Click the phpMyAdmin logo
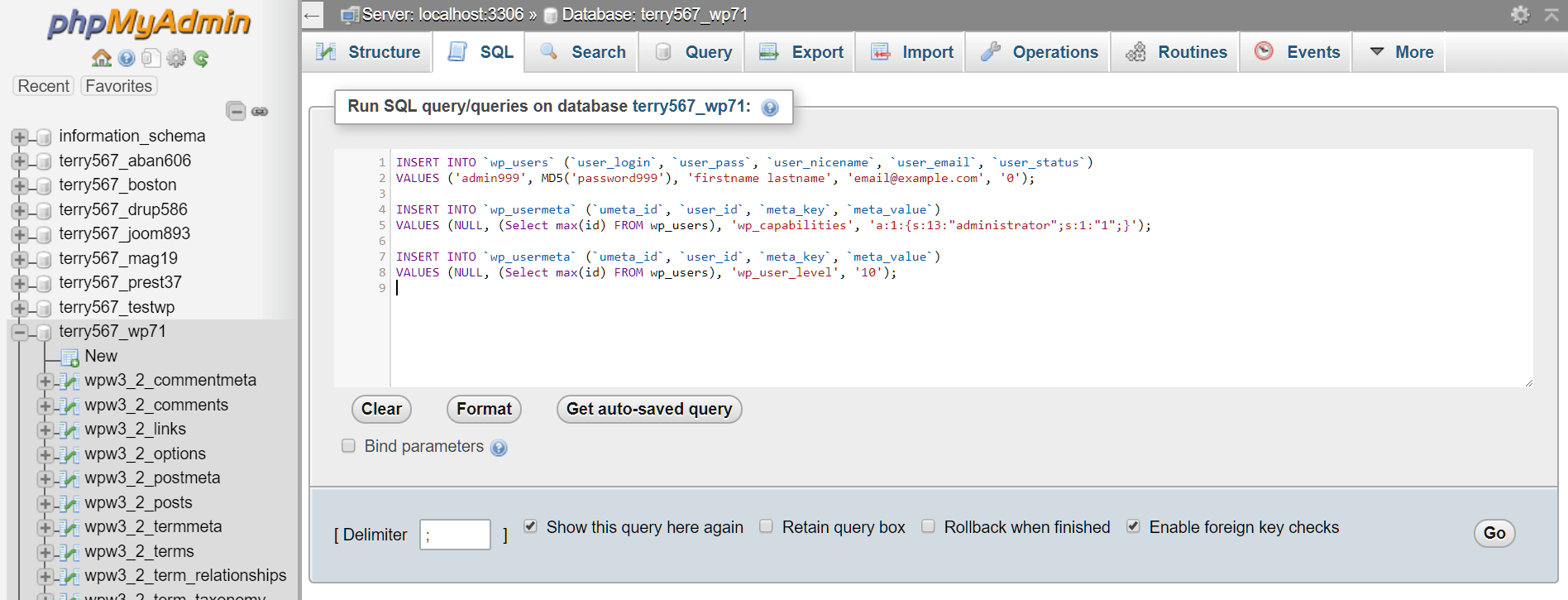This screenshot has height=600, width=1568. [149, 23]
